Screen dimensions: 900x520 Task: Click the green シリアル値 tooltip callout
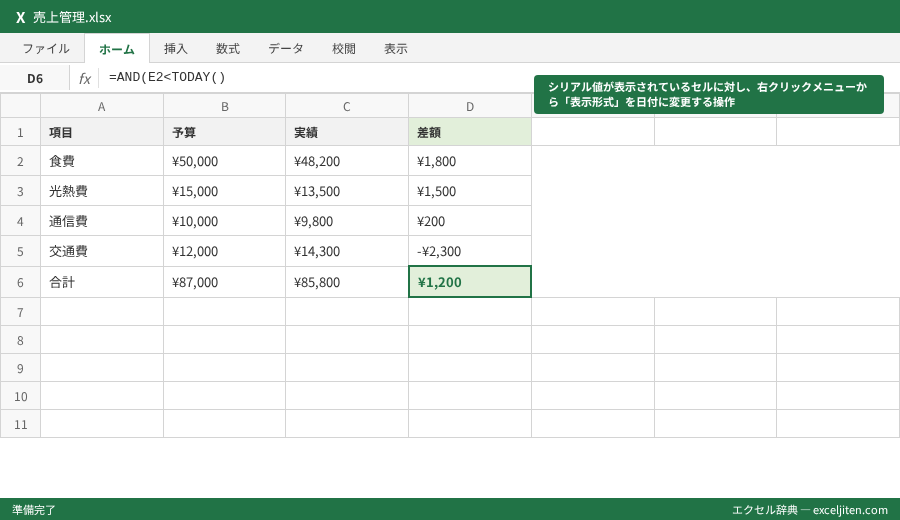(x=708, y=94)
